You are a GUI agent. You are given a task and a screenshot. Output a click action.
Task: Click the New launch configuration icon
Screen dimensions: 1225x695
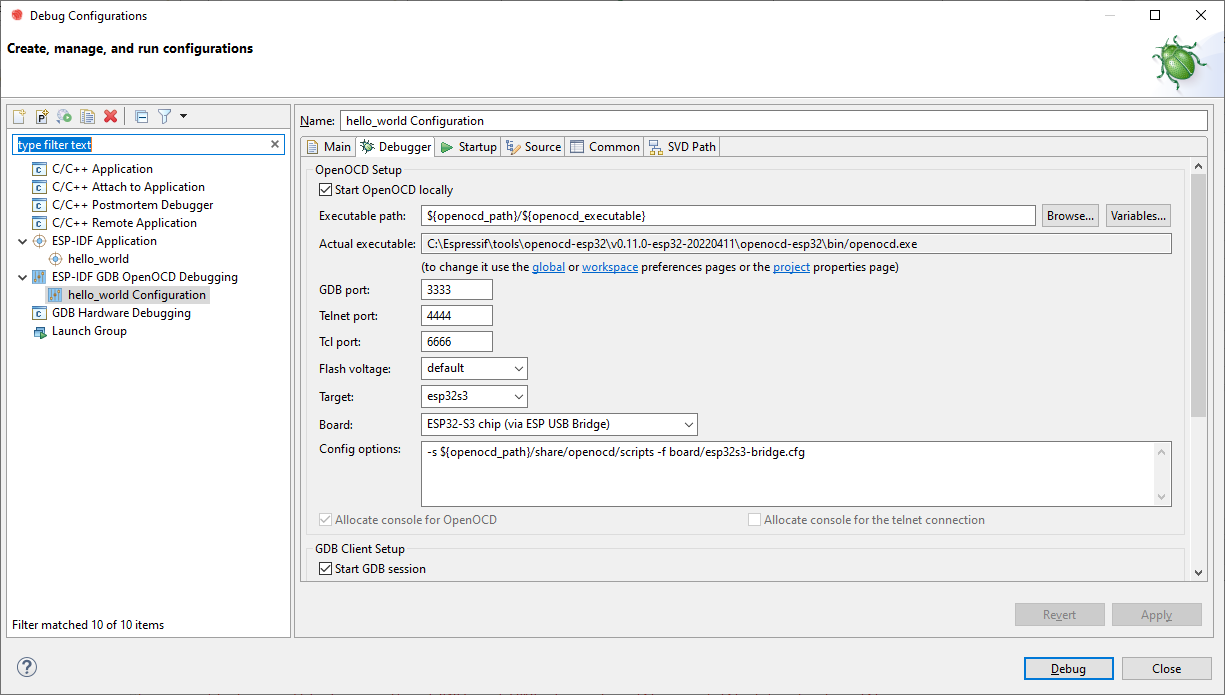click(19, 116)
